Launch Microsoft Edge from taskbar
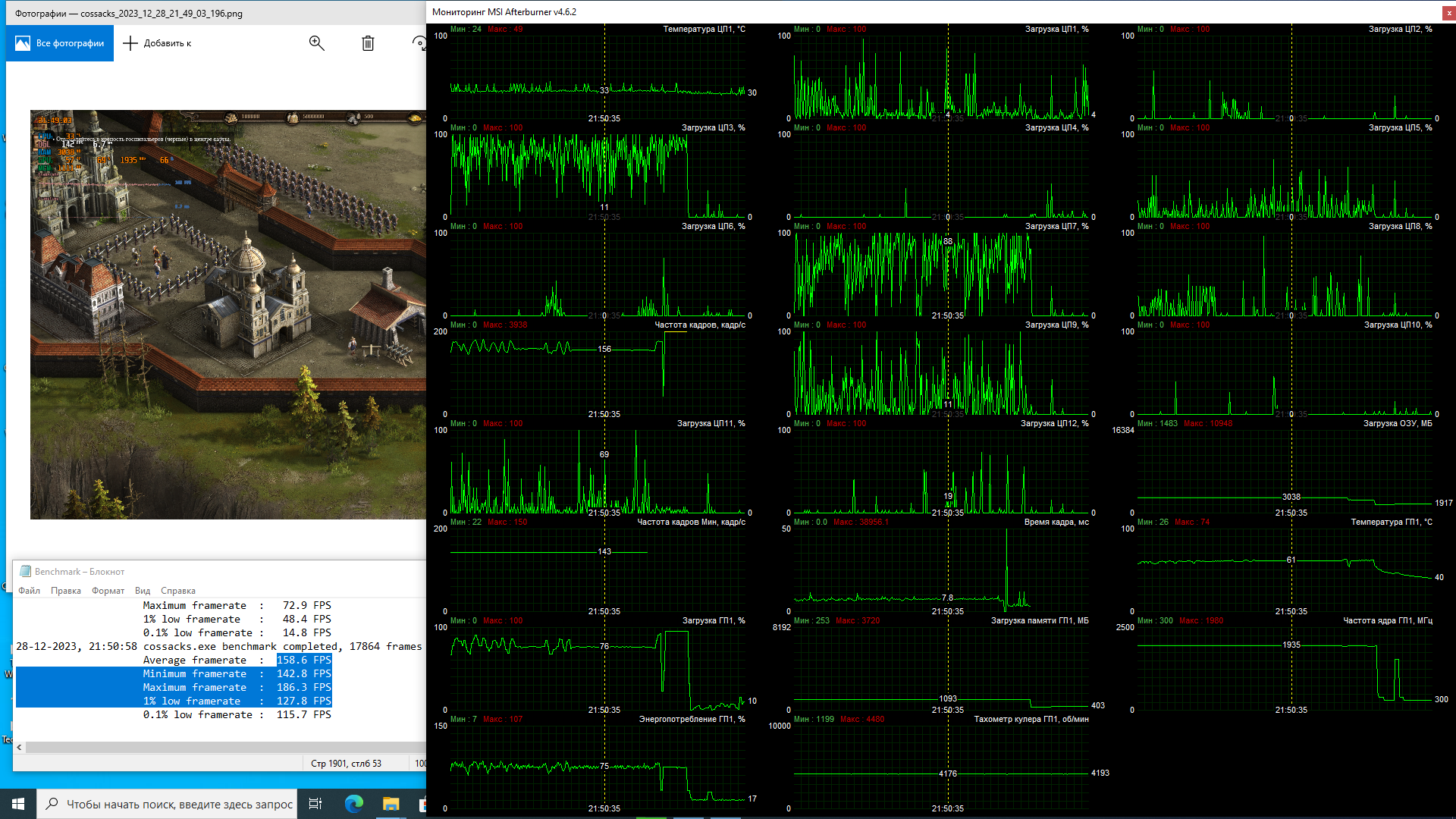Screen dimensions: 1456x819 coord(353,804)
